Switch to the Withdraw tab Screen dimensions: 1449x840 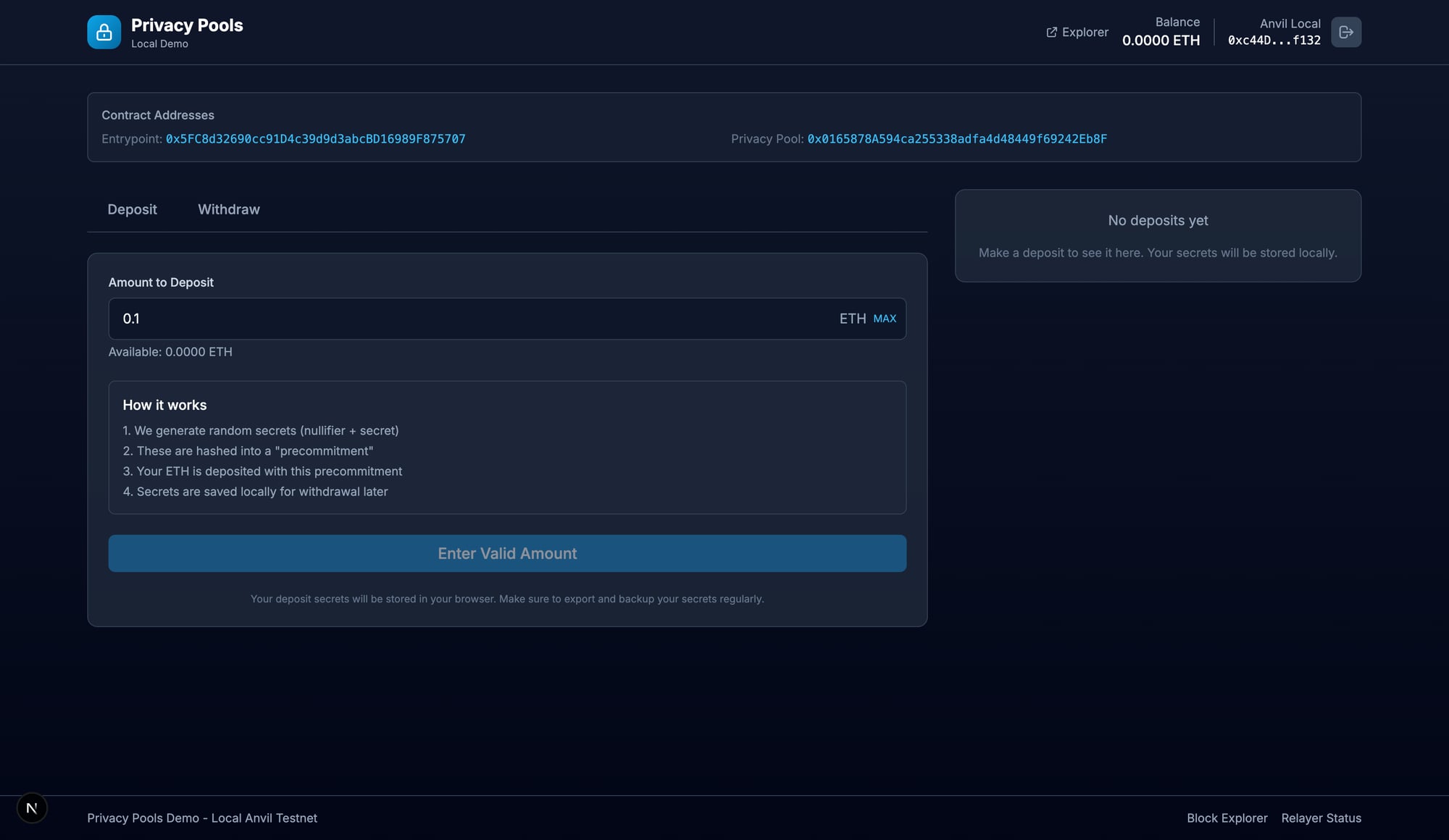[228, 209]
